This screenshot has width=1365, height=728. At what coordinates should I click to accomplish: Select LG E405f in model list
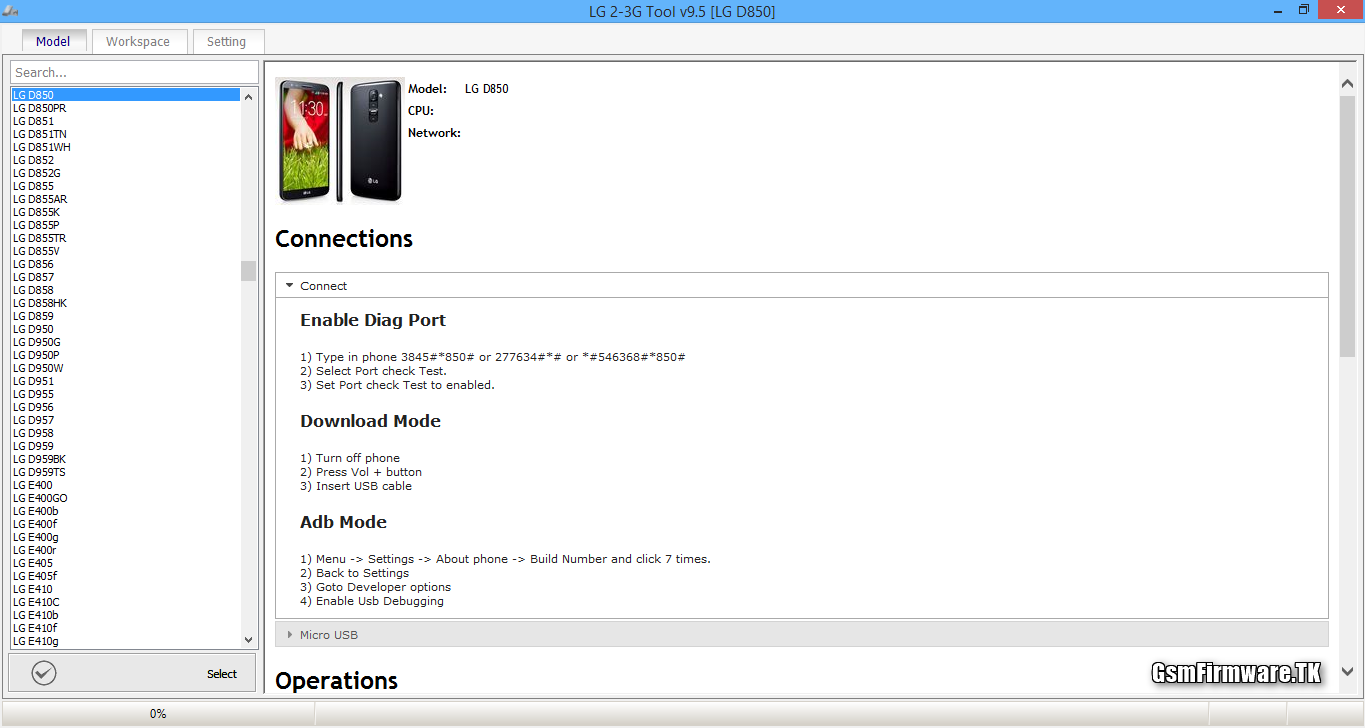pos(125,576)
